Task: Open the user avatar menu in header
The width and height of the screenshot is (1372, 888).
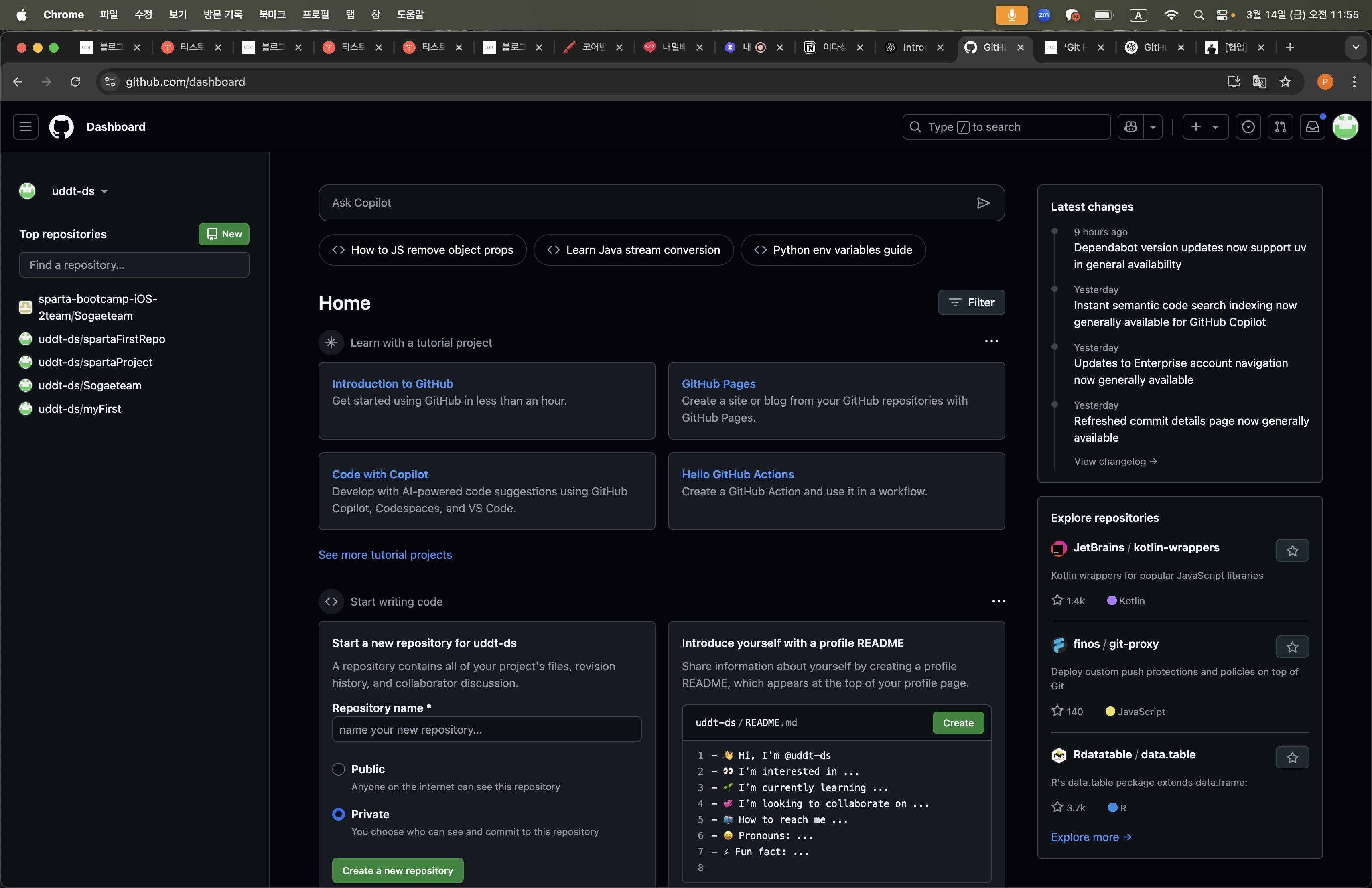Action: (1346, 127)
